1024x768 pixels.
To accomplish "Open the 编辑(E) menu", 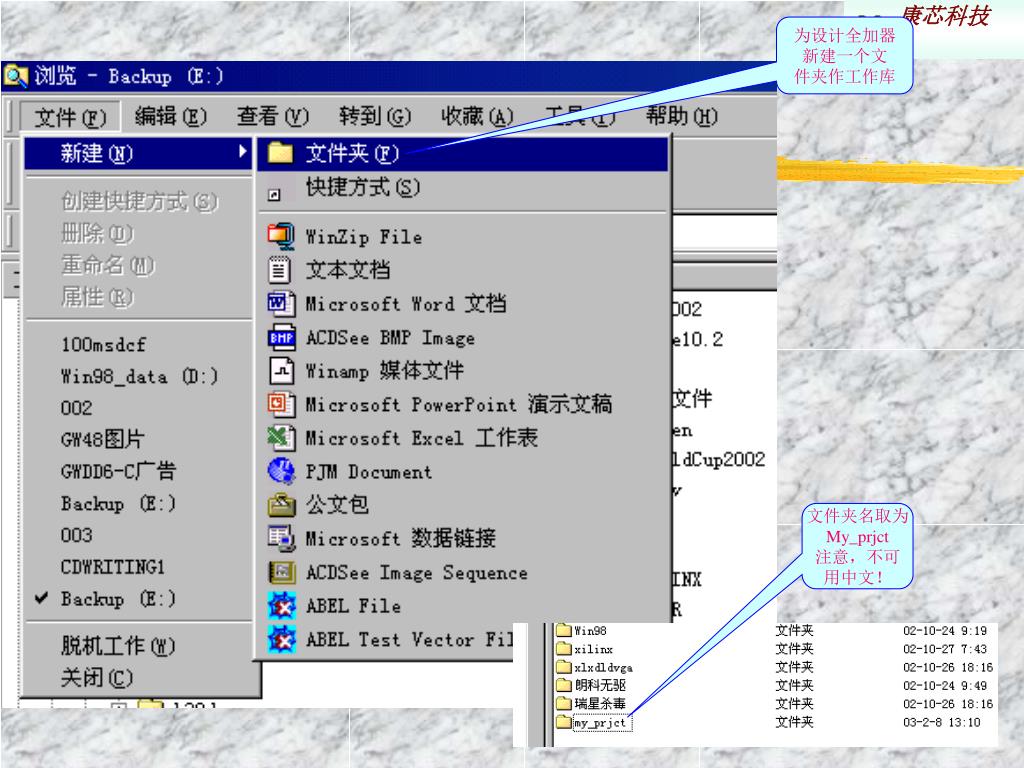I will coord(170,117).
